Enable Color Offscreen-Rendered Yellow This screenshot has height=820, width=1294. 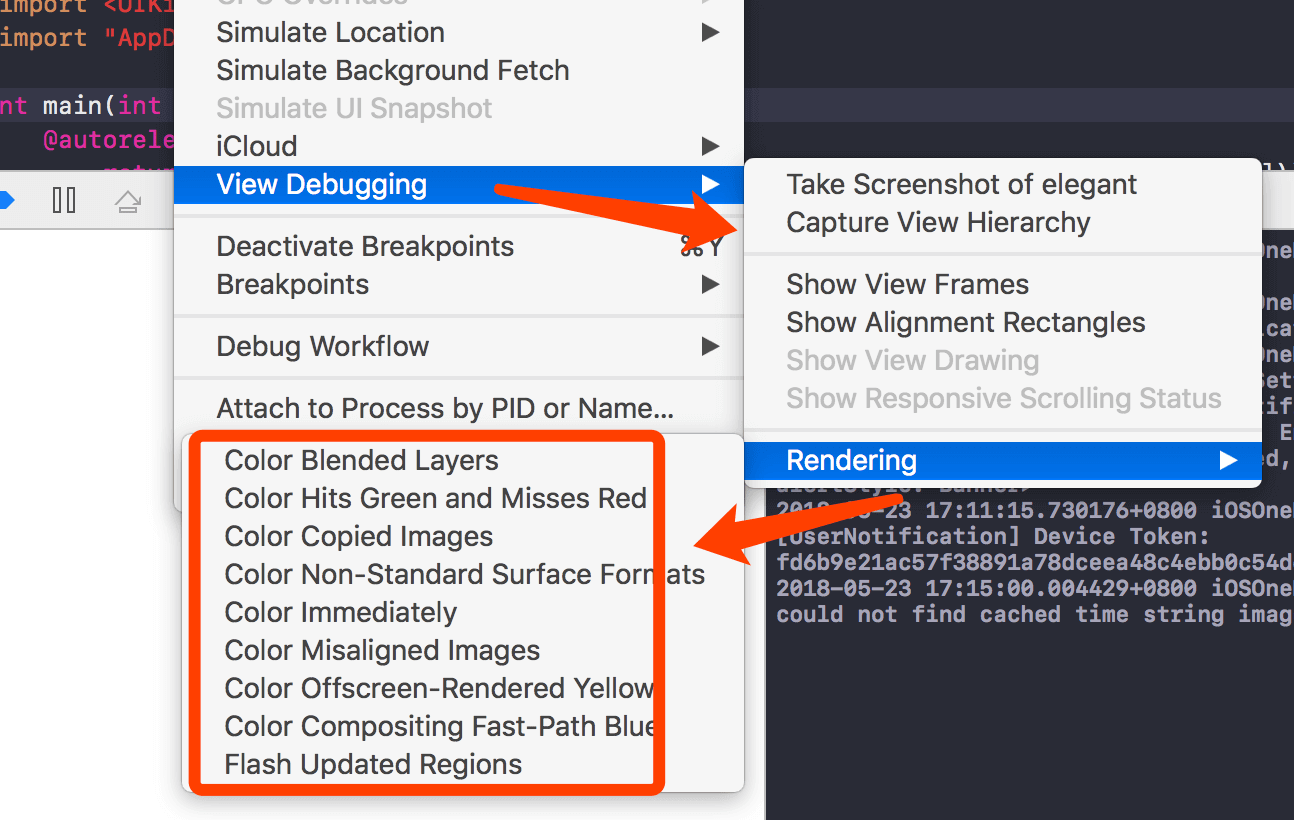point(438,688)
